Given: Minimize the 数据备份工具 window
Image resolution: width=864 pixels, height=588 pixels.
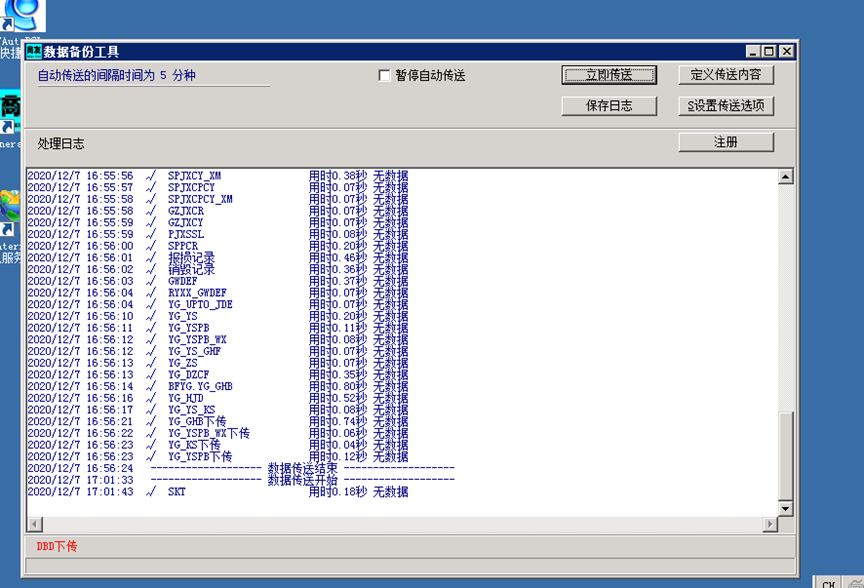Looking at the screenshot, I should tap(753, 51).
